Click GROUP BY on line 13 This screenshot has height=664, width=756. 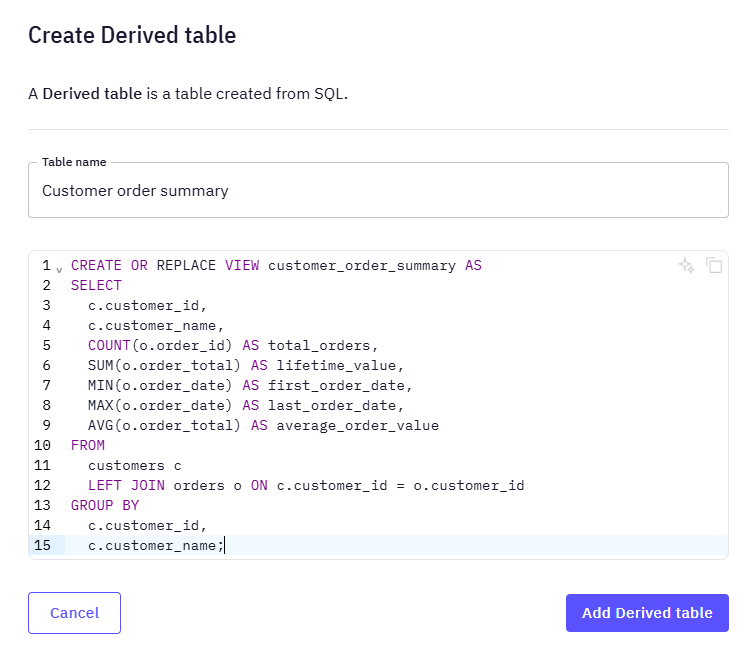[x=105, y=505]
